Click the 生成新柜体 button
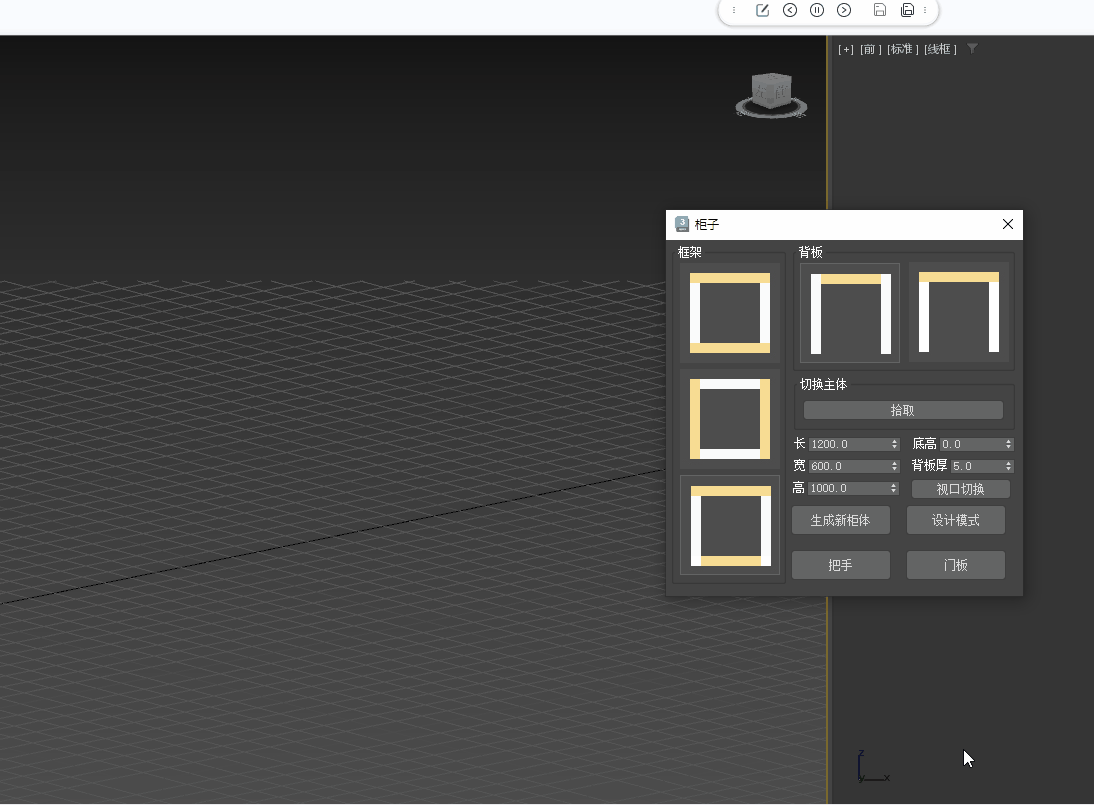 click(841, 520)
